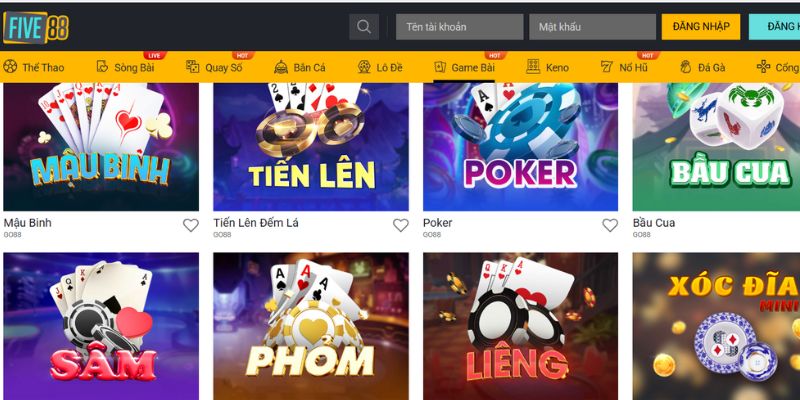Click the ĐĂNG NHẬP login button

pyautogui.click(x=701, y=27)
